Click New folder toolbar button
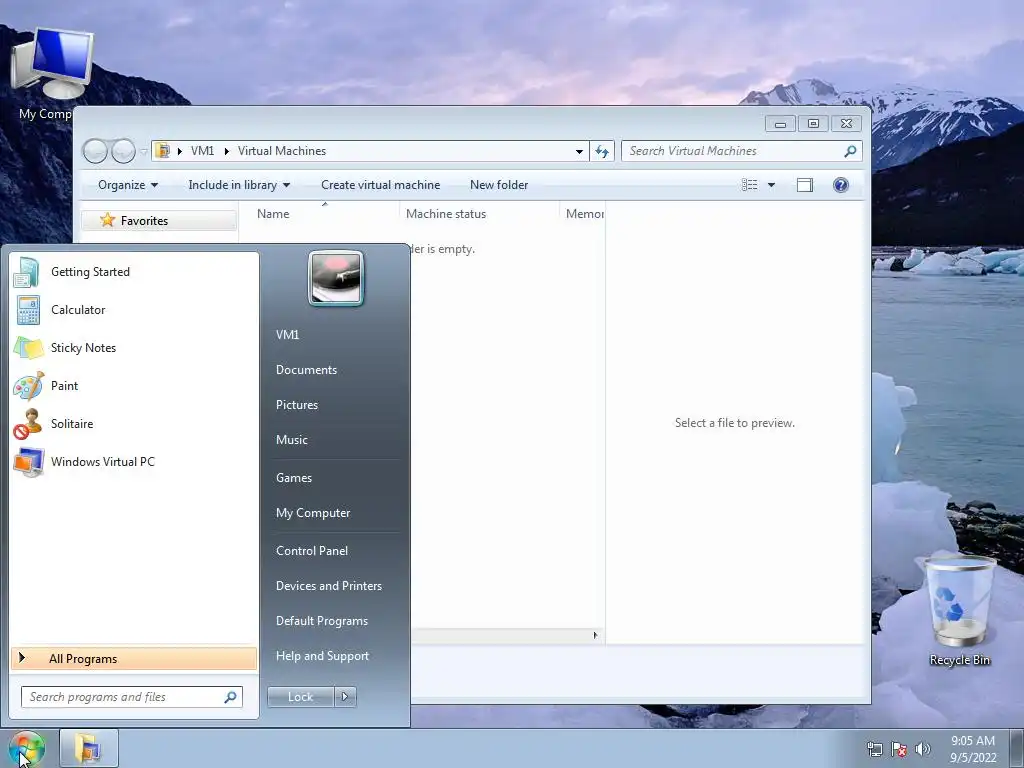This screenshot has width=1024, height=768. point(499,185)
